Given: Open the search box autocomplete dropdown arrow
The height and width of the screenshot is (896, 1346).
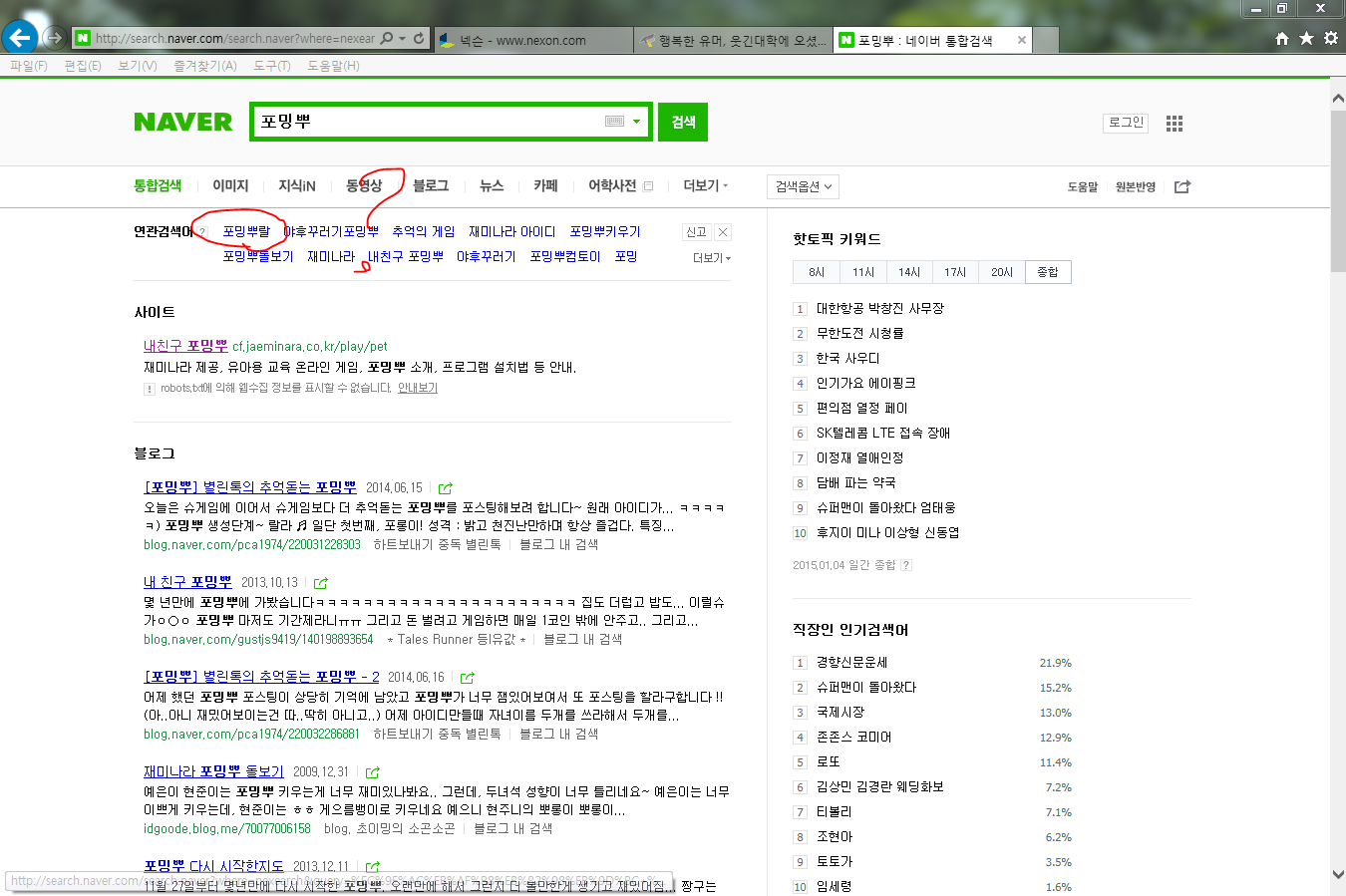Looking at the screenshot, I should click(x=637, y=122).
